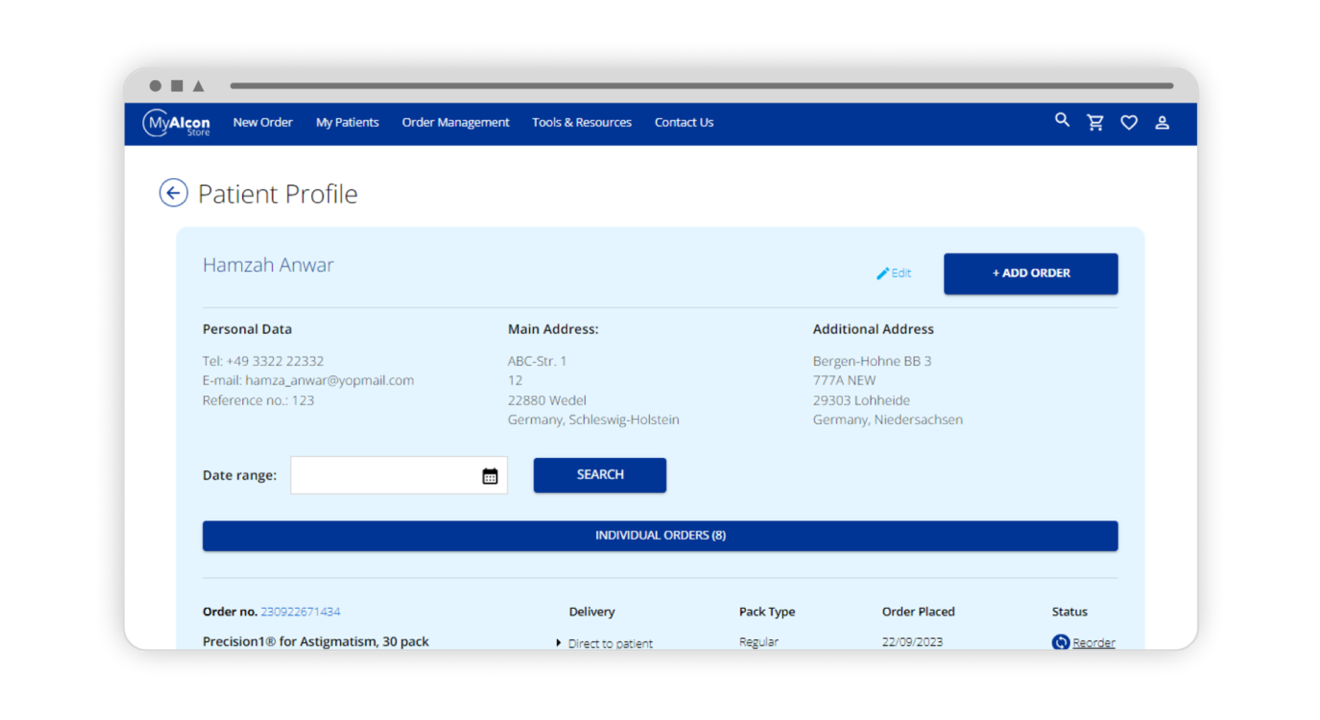Open the My Patients menu
Viewport: 1320px width, 720px height.
[x=347, y=123]
